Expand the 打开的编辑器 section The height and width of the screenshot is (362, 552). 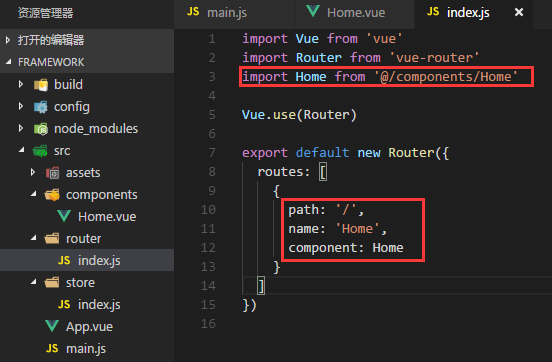8,40
